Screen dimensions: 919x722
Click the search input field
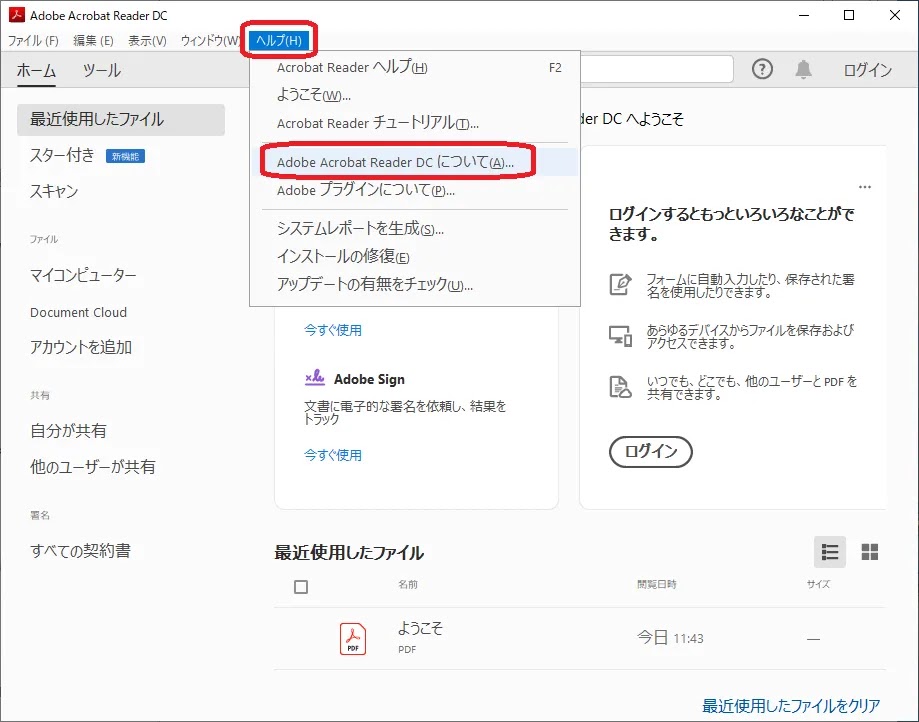(656, 69)
